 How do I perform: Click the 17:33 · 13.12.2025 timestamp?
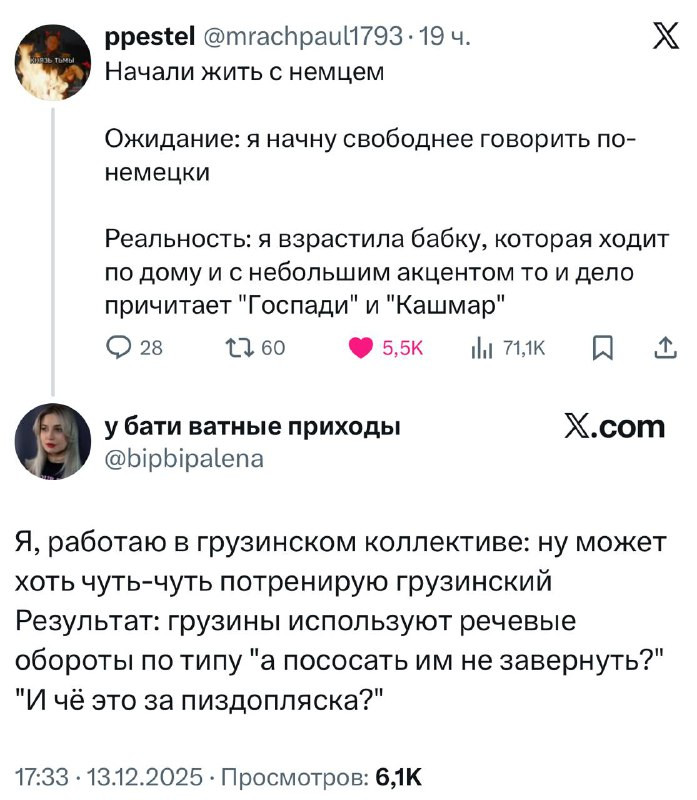[x=105, y=777]
